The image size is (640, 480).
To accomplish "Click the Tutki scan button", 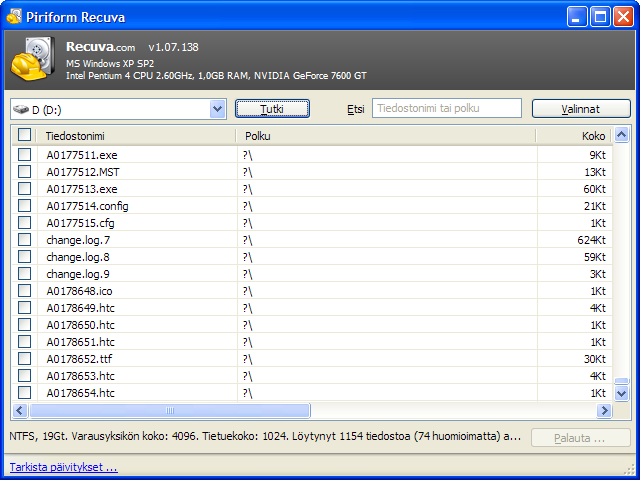I will 272,109.
